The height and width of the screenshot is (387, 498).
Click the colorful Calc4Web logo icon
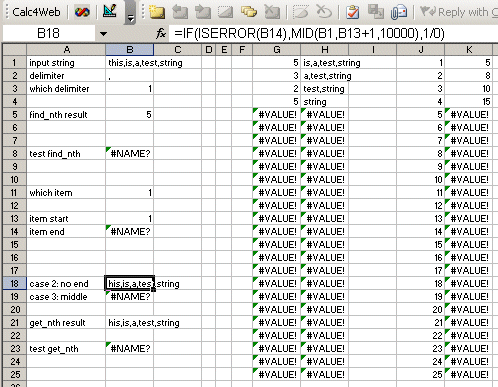tap(82, 12)
